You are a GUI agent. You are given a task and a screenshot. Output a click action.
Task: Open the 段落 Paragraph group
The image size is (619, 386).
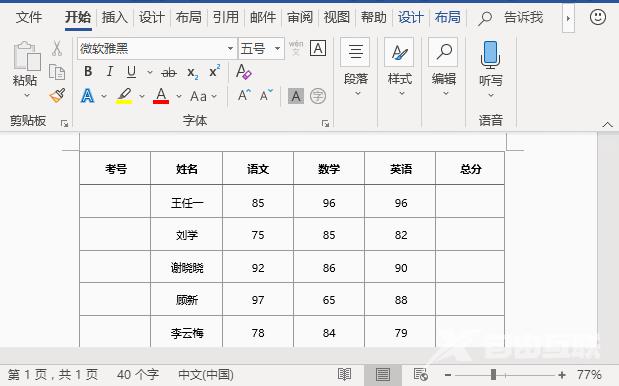point(356,67)
